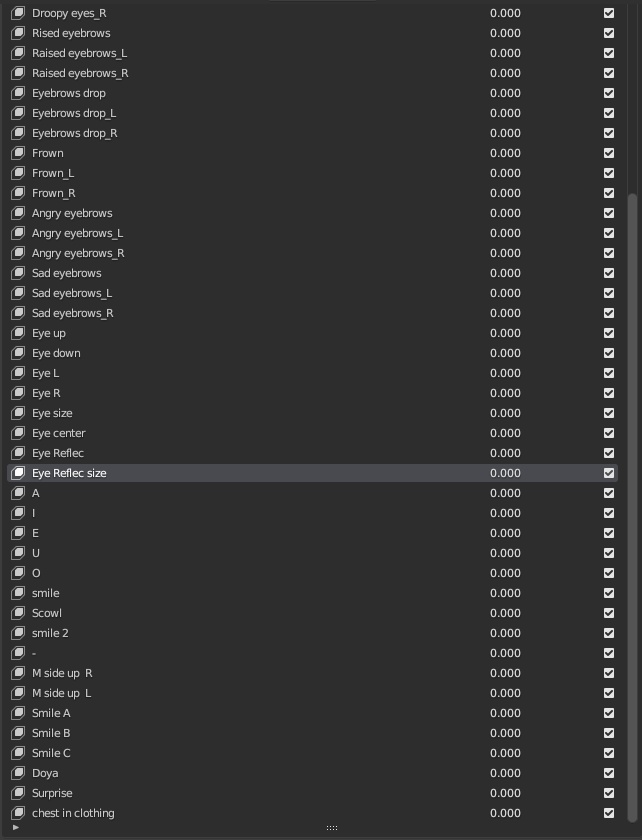Click the value field of Eye size
The image size is (642, 840).
[x=505, y=413]
